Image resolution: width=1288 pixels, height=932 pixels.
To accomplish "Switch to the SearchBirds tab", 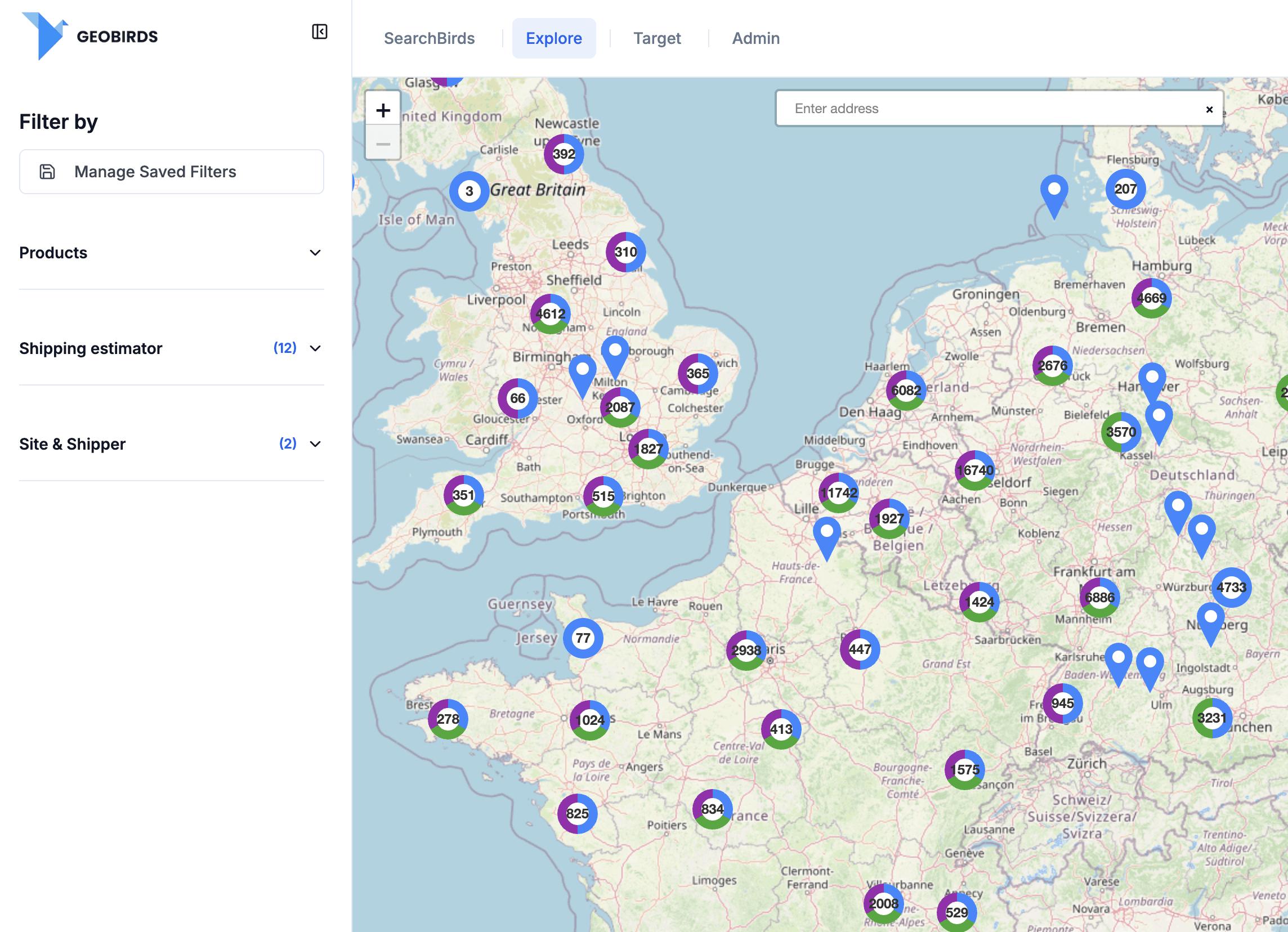I will (x=430, y=38).
